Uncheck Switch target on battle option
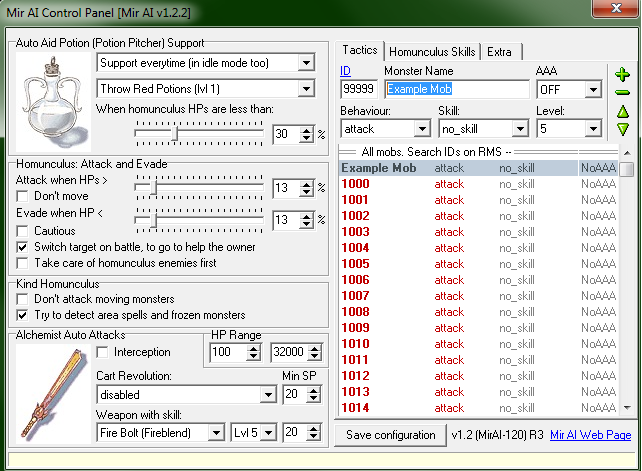642x471 pixels. pos(22,247)
